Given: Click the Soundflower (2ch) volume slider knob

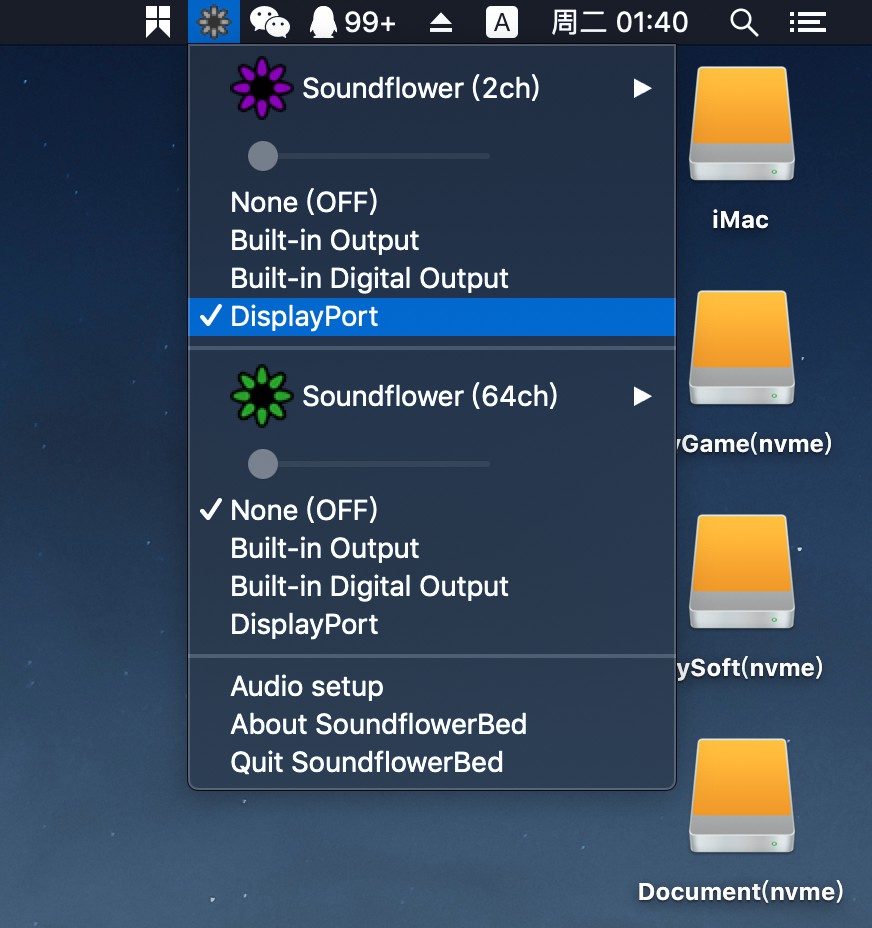Looking at the screenshot, I should (x=263, y=156).
